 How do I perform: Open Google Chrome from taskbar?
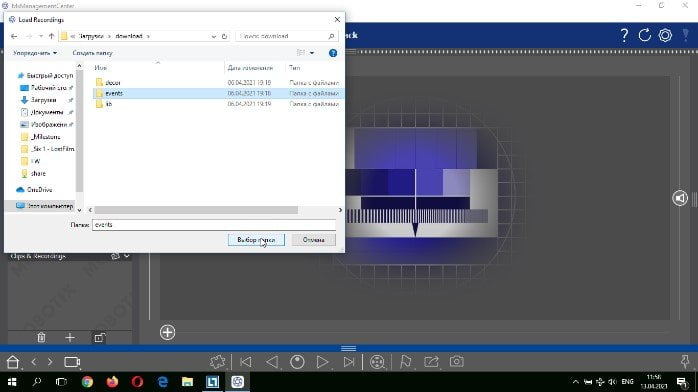(87, 382)
